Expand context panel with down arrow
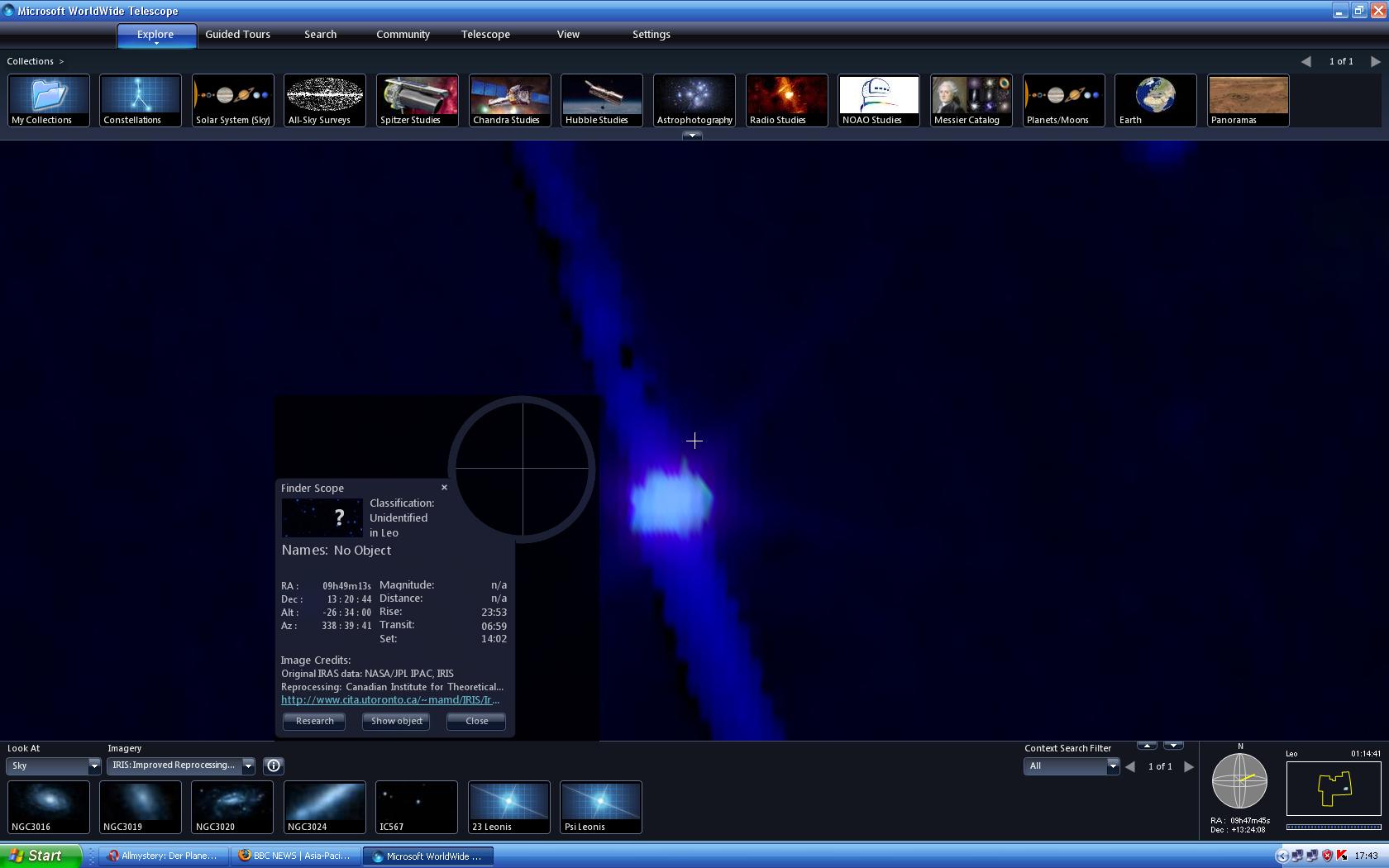The image size is (1389, 868). [1173, 746]
